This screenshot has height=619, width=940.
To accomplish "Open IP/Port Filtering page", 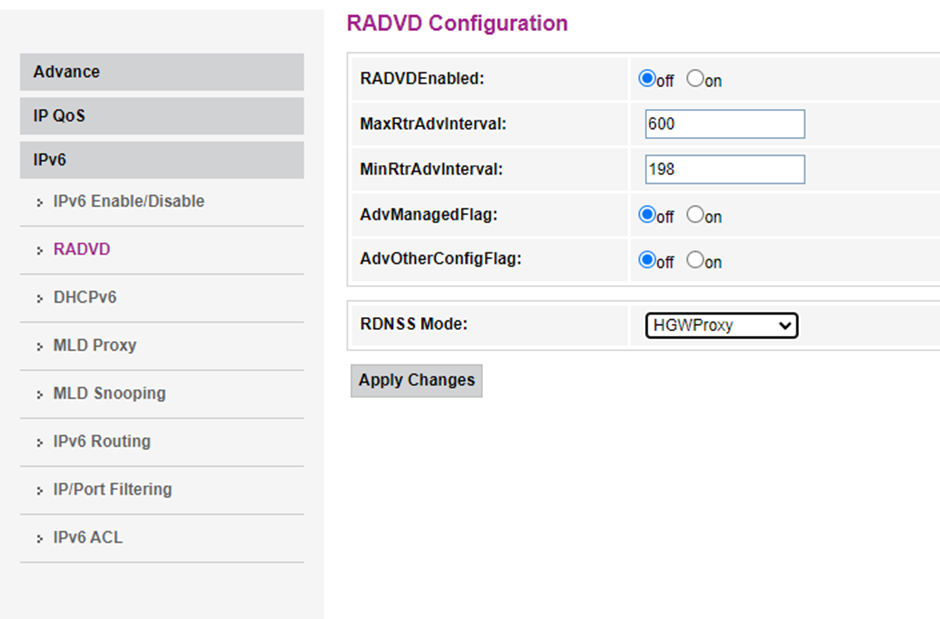I will [112, 489].
